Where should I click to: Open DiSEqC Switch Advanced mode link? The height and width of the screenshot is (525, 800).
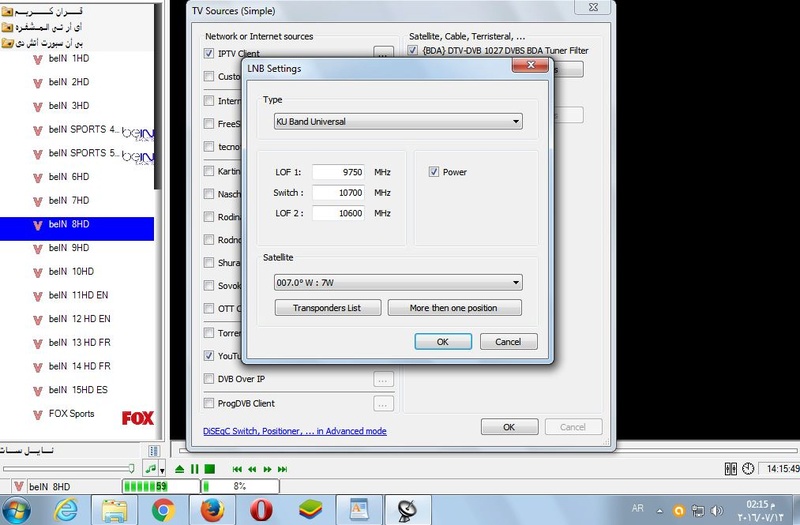click(x=295, y=431)
